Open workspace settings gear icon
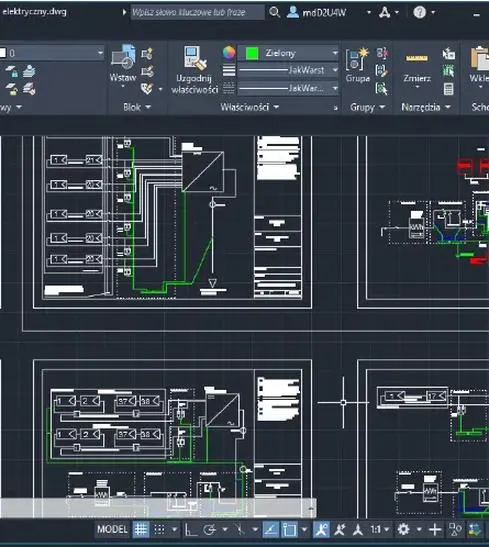The width and height of the screenshot is (489, 547). click(x=403, y=530)
